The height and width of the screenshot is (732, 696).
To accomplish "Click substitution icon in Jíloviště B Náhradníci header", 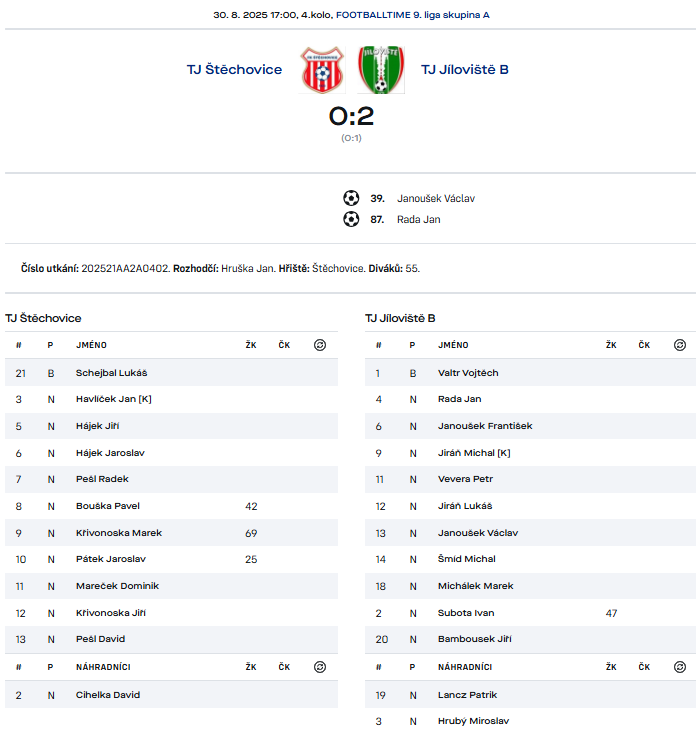I will [680, 667].
